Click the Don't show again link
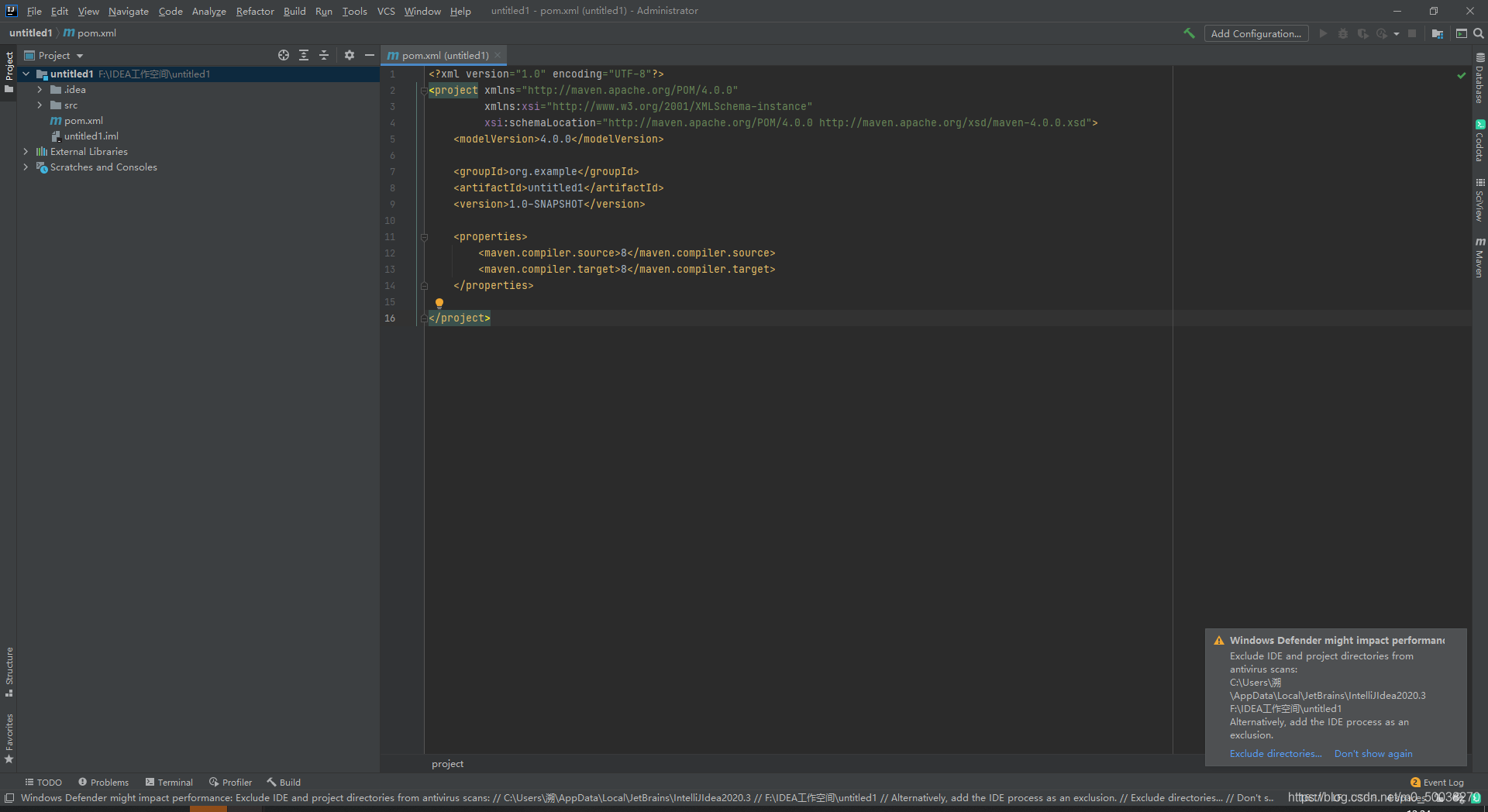This screenshot has width=1488, height=812. tap(1373, 754)
